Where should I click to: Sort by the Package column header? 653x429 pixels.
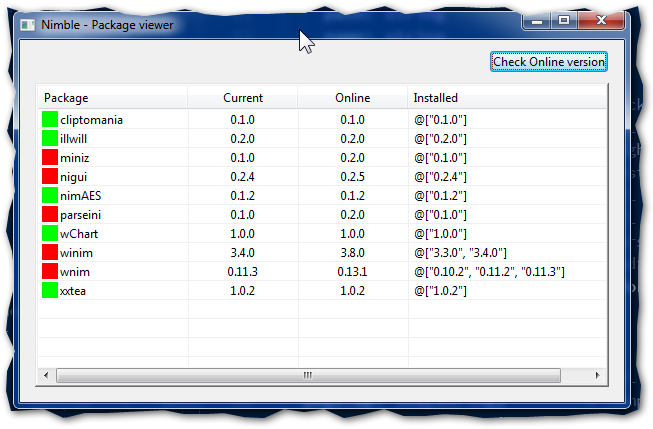[112, 98]
